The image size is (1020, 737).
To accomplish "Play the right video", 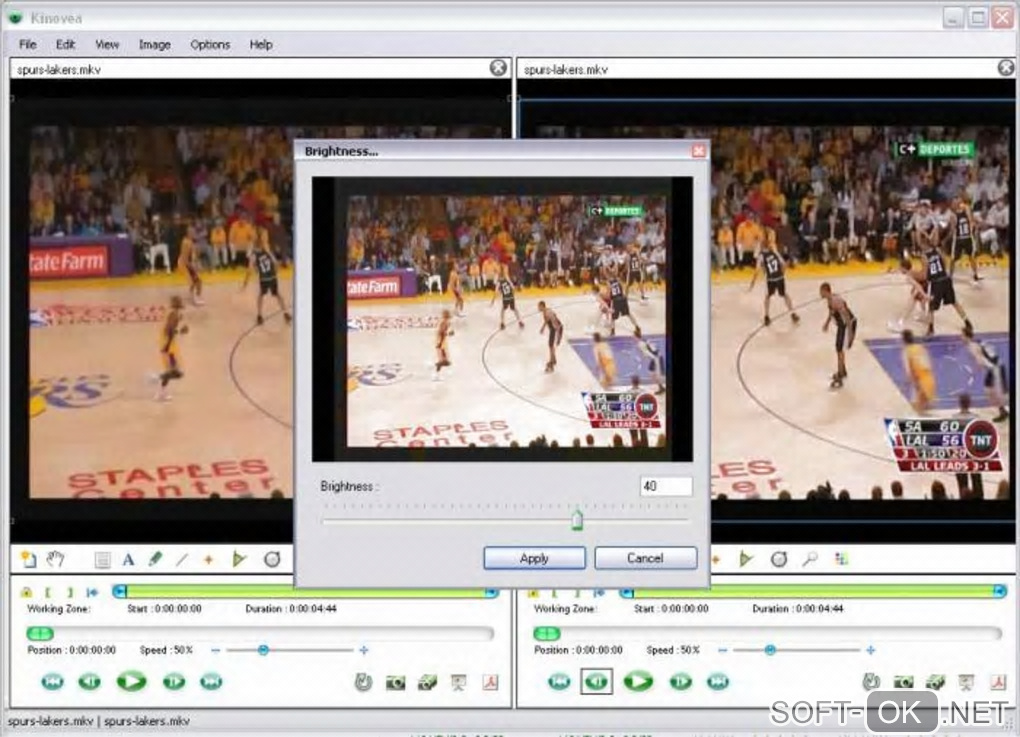I will pos(638,682).
